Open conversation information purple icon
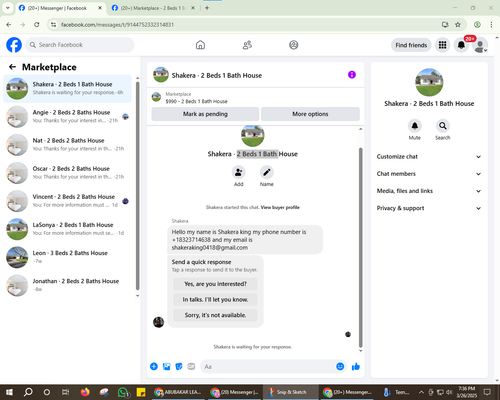 352,75
